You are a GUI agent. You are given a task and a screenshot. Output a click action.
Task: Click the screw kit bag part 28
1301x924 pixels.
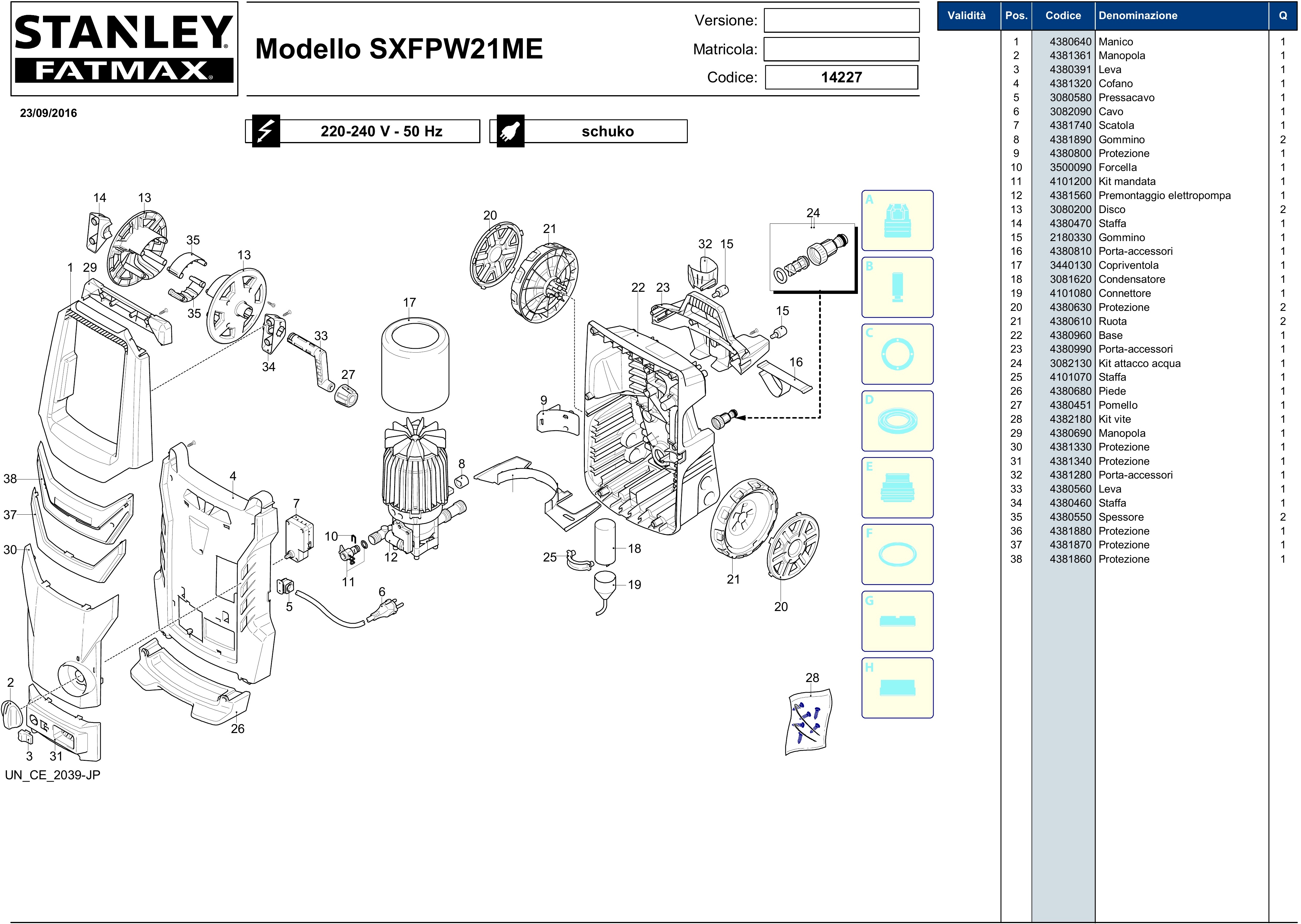pos(808,721)
